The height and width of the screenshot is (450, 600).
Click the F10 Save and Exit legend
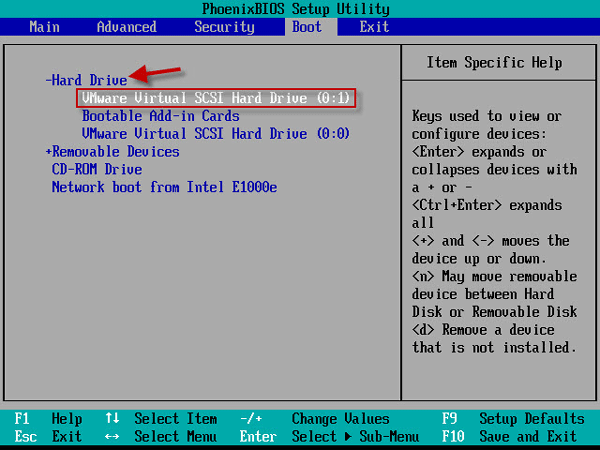(x=509, y=436)
